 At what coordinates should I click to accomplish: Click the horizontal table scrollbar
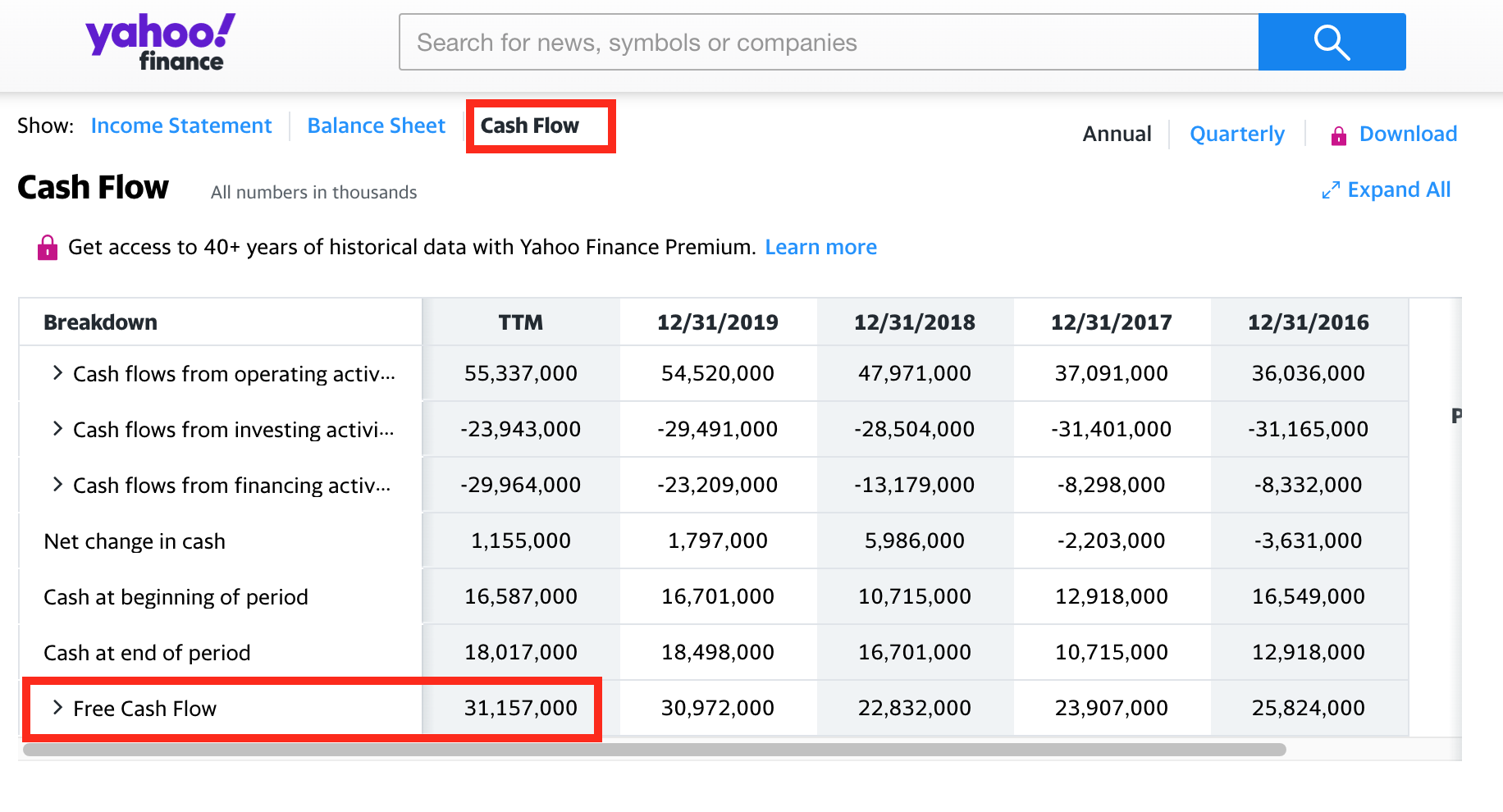tap(655, 750)
